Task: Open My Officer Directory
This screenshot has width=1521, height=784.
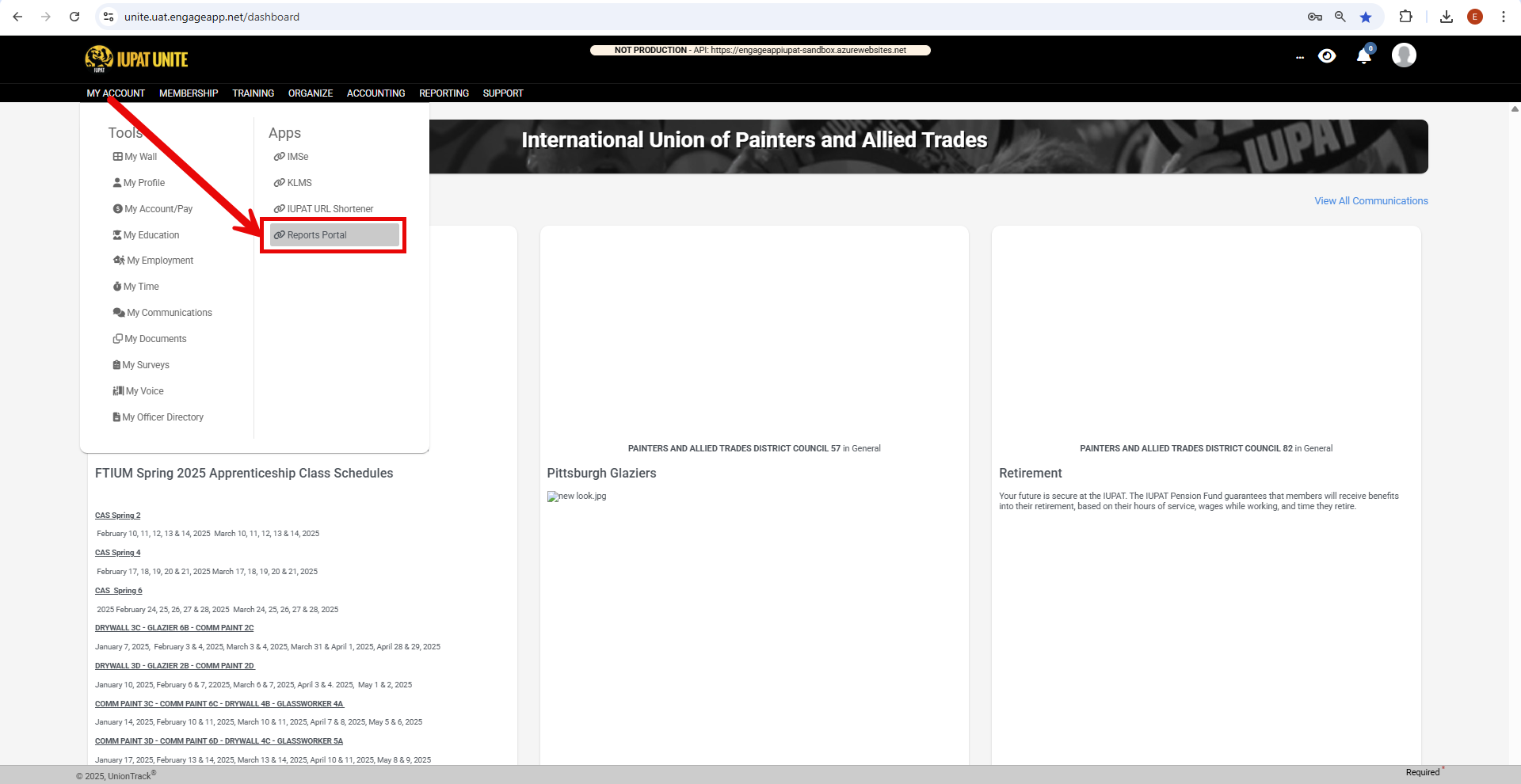Action: coord(158,417)
